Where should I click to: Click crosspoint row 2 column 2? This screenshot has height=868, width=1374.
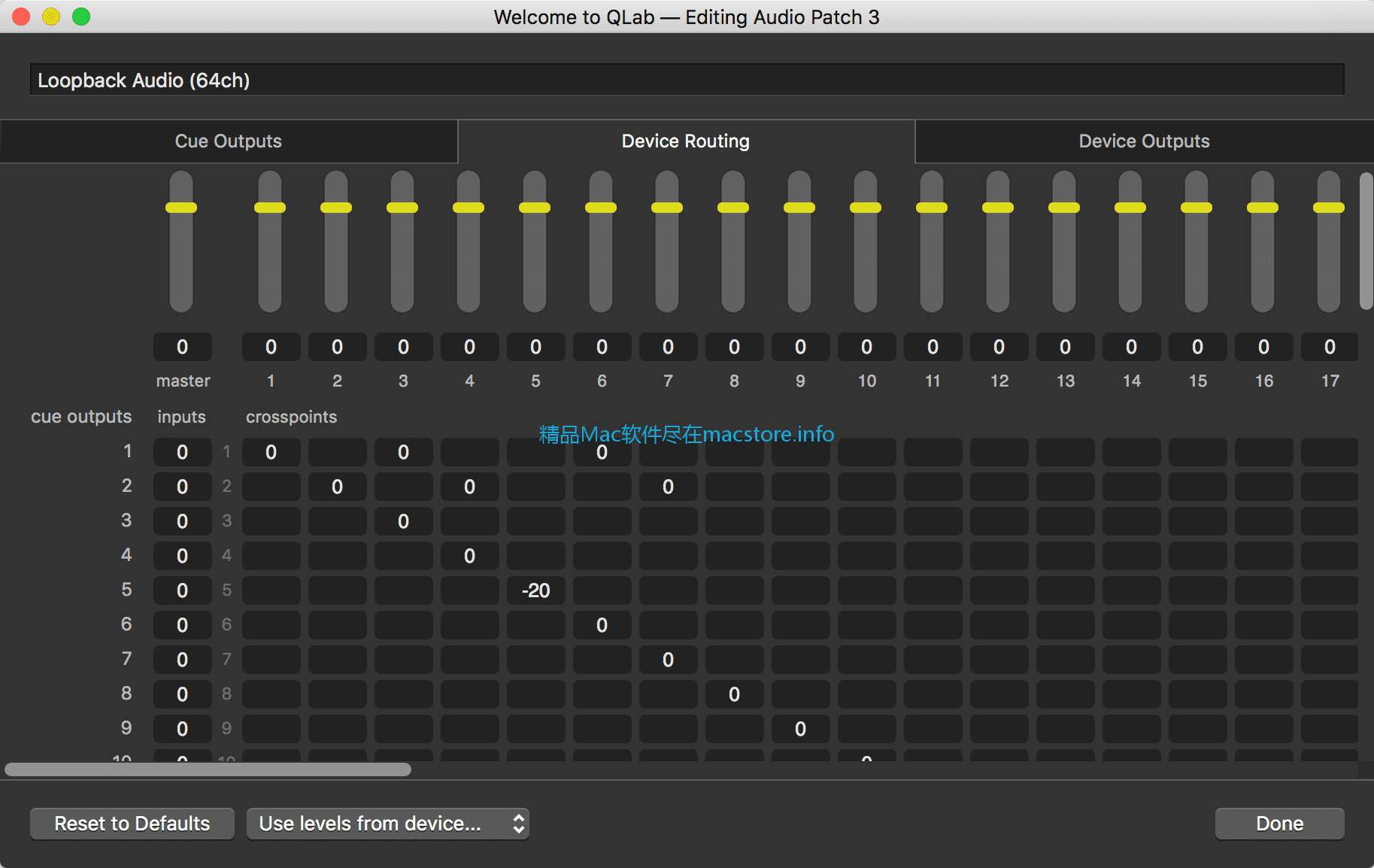tap(337, 487)
